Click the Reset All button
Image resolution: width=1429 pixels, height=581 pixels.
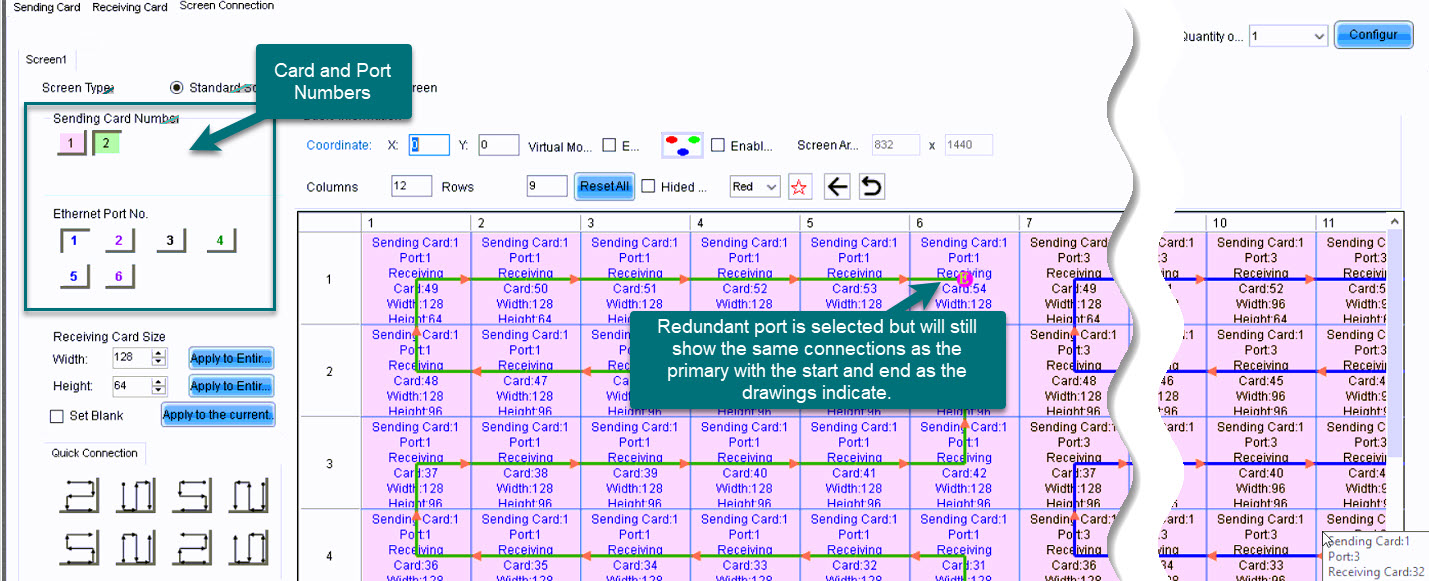click(x=604, y=187)
